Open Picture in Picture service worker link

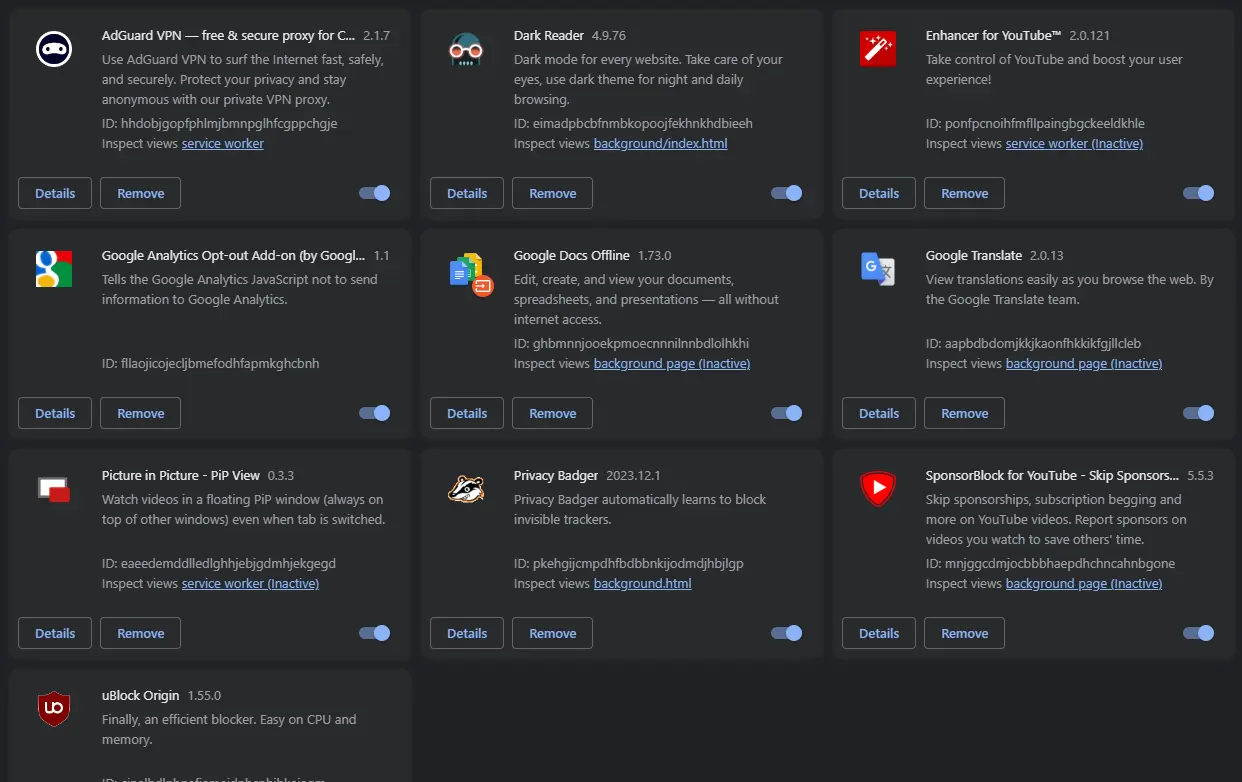click(250, 584)
